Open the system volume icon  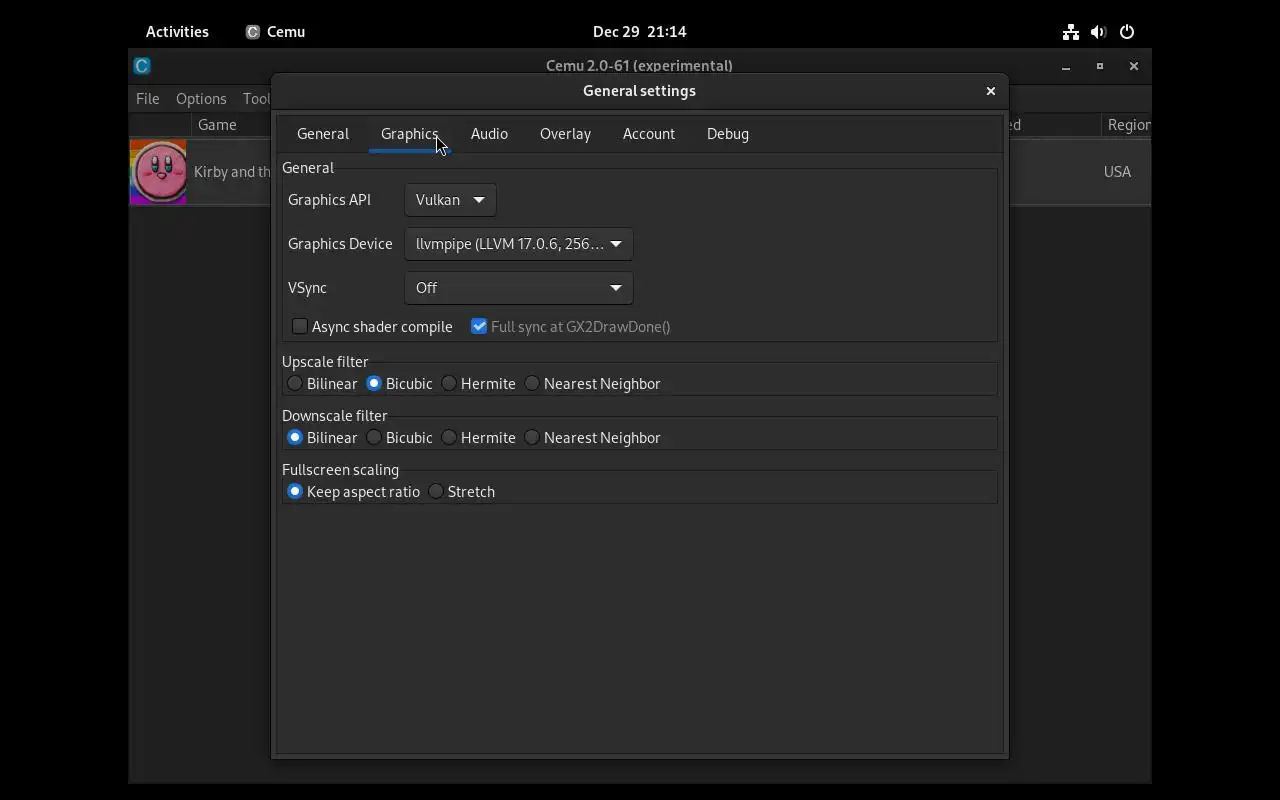[1099, 32]
